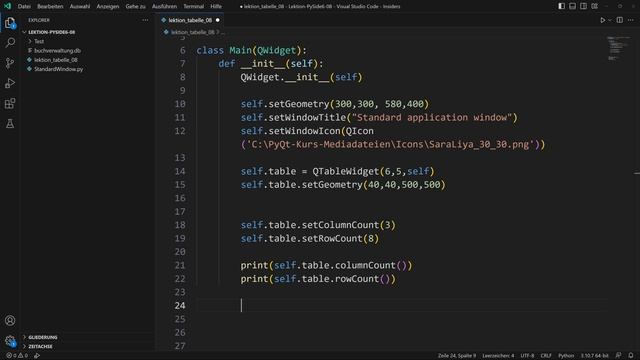Select the lektion_tabelle_08 editor tab

[x=190, y=20]
